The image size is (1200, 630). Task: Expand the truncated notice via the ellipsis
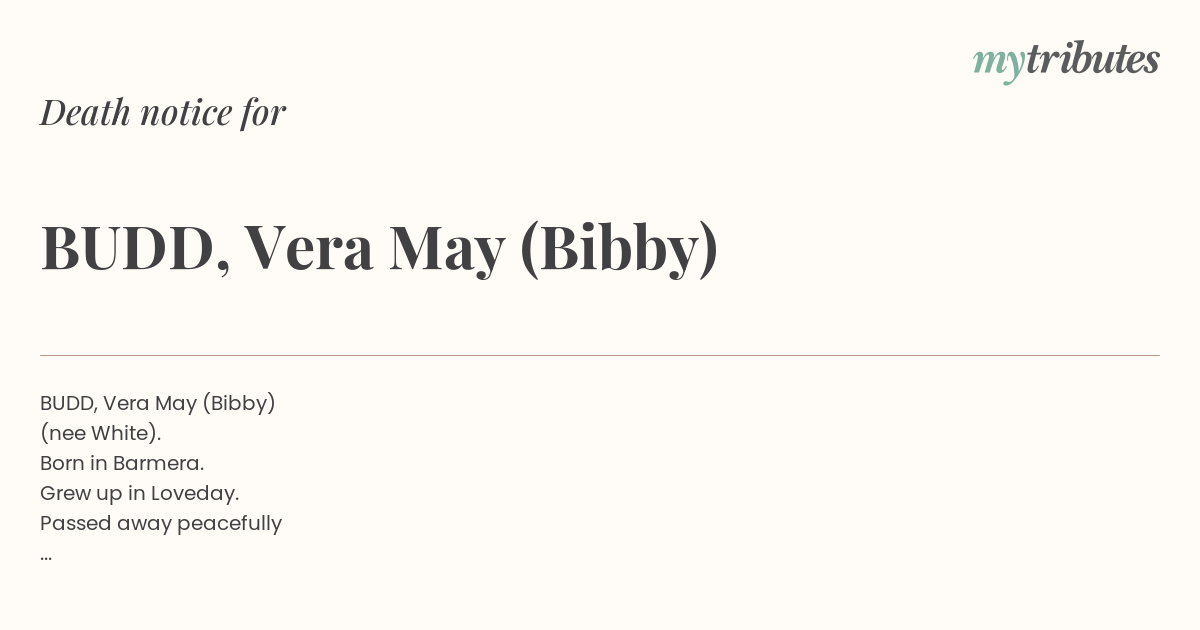click(x=46, y=556)
